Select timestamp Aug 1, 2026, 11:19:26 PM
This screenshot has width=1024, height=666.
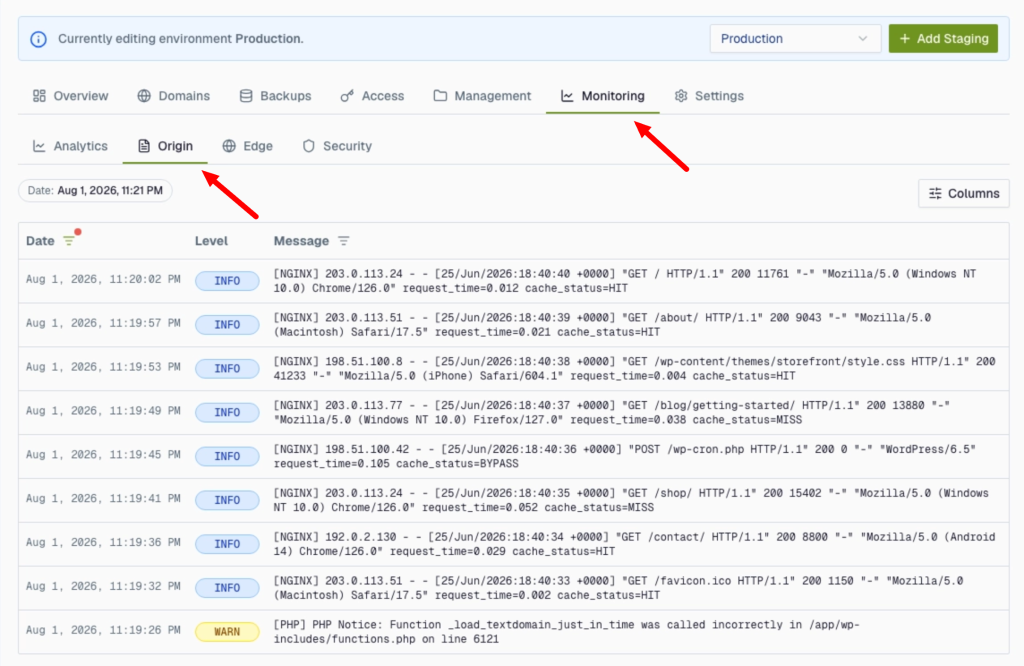(103, 630)
